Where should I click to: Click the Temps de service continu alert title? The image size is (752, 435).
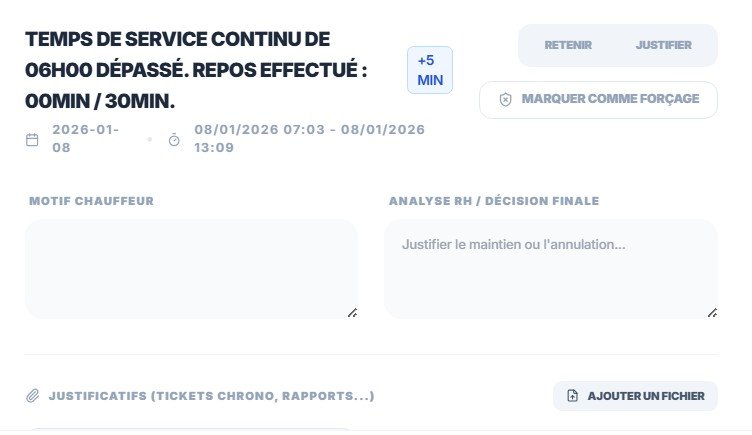coord(196,69)
